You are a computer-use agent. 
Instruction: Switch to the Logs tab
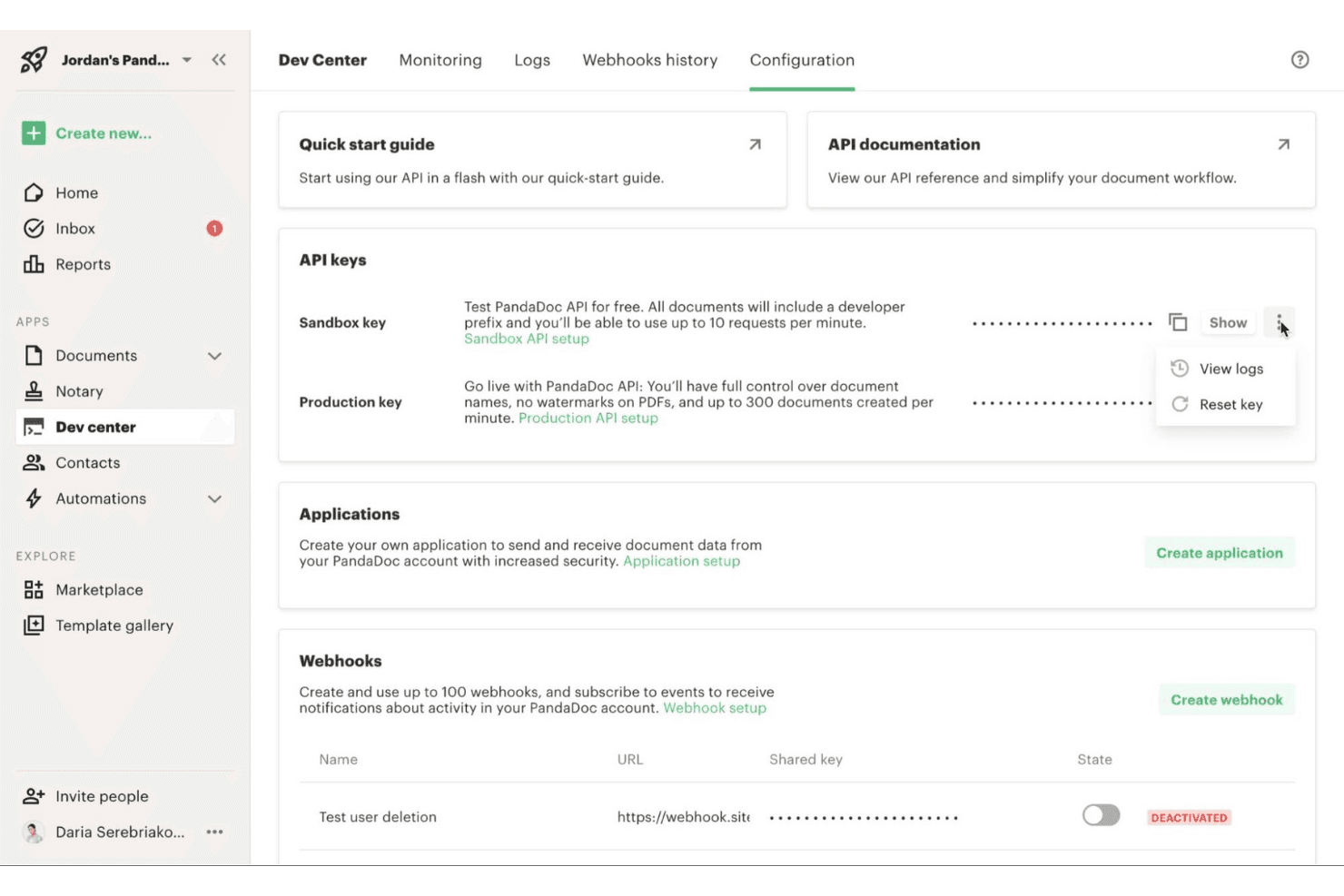point(532,60)
